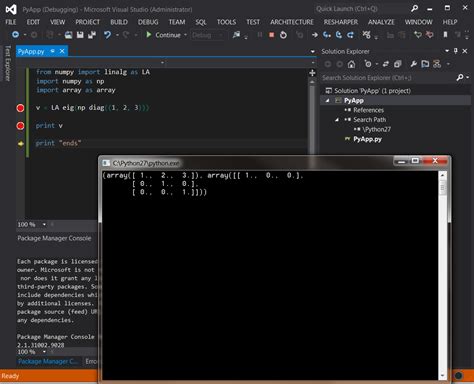Image resolution: width=474 pixels, height=384 pixels.
Task: Click the Save All toolbar icon
Action: [92, 35]
